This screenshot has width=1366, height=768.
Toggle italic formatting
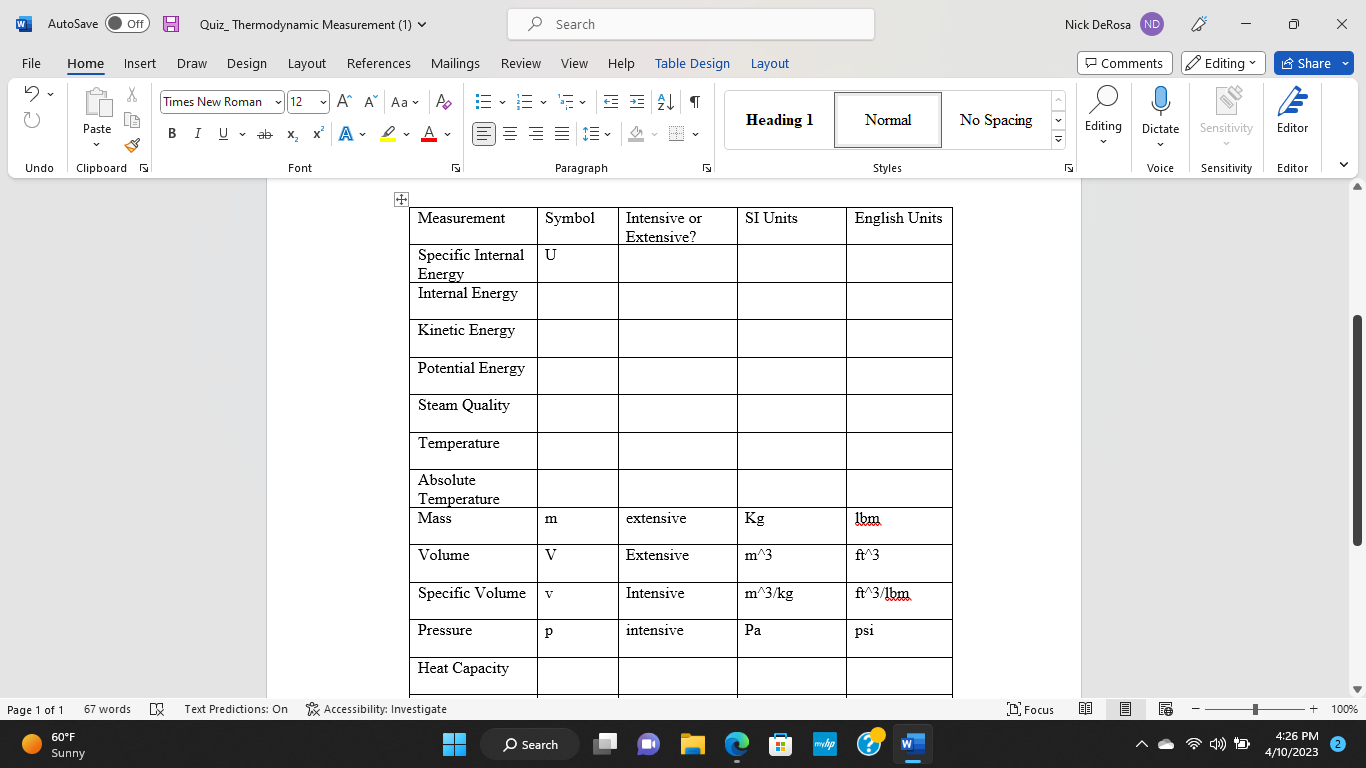pos(197,133)
